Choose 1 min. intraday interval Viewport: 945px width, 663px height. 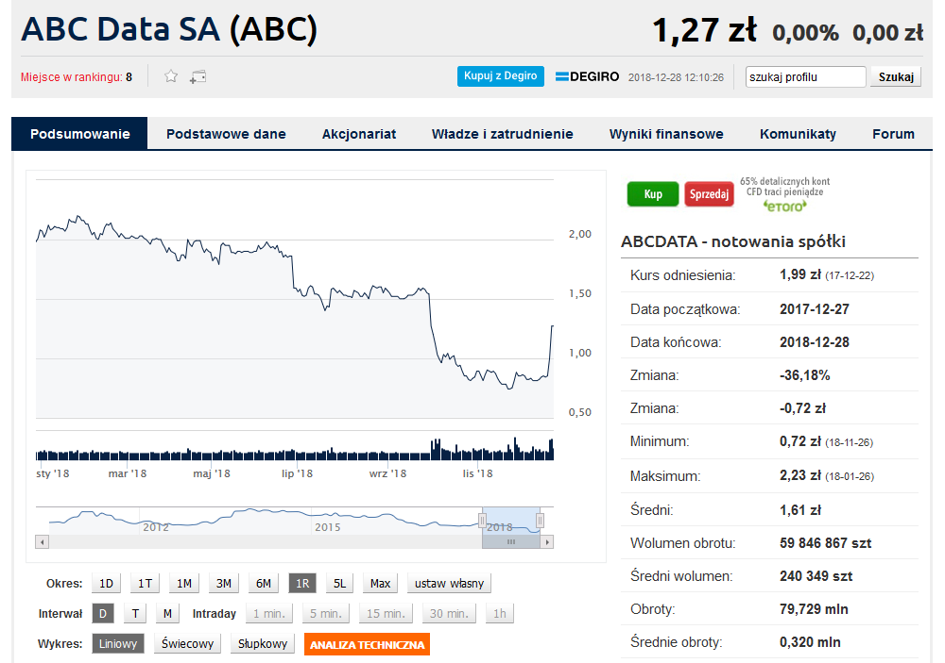pos(269,614)
